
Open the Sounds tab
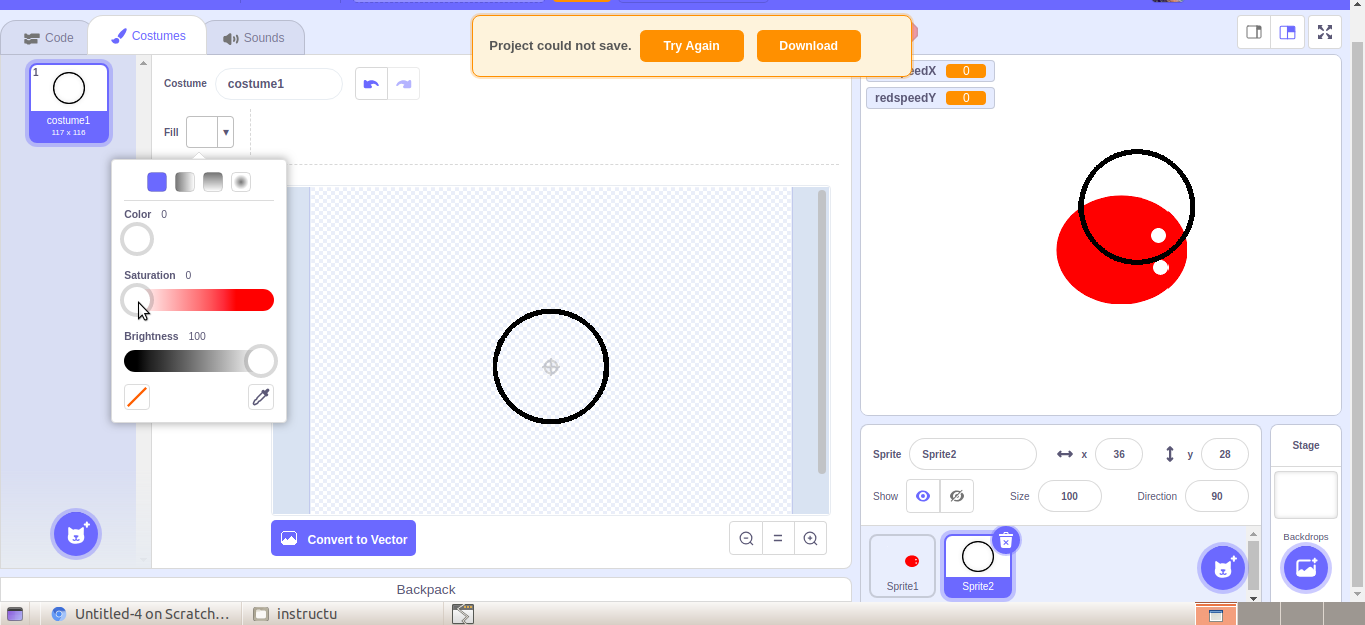tap(255, 36)
